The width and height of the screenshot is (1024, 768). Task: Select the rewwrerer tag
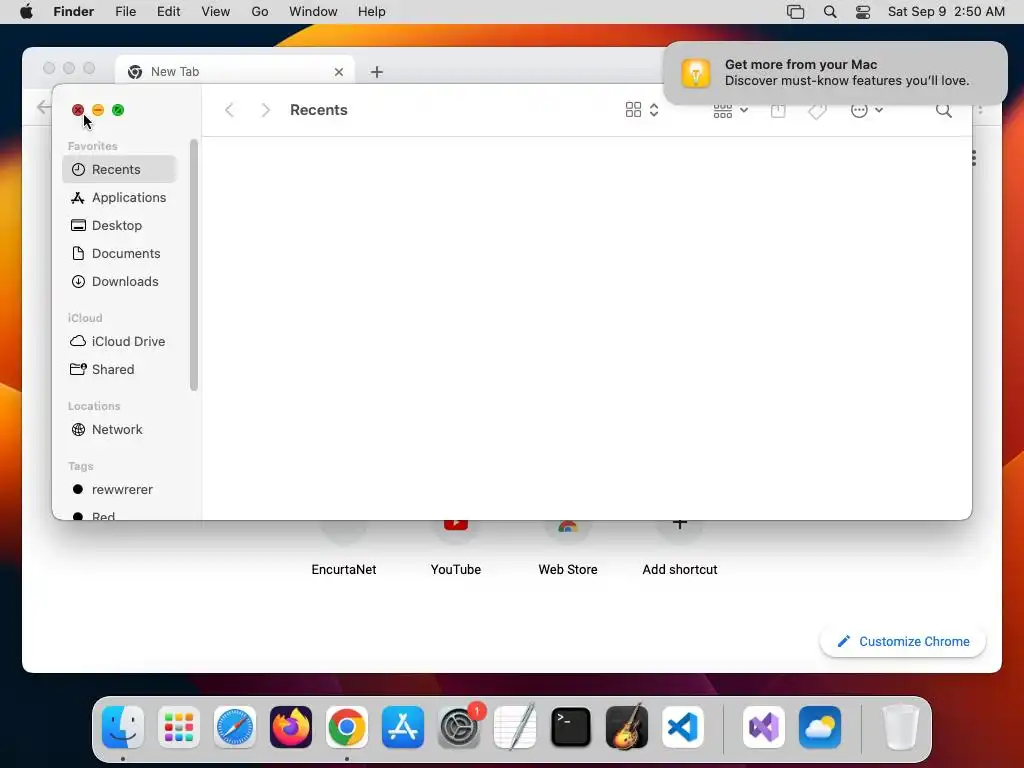pos(120,490)
